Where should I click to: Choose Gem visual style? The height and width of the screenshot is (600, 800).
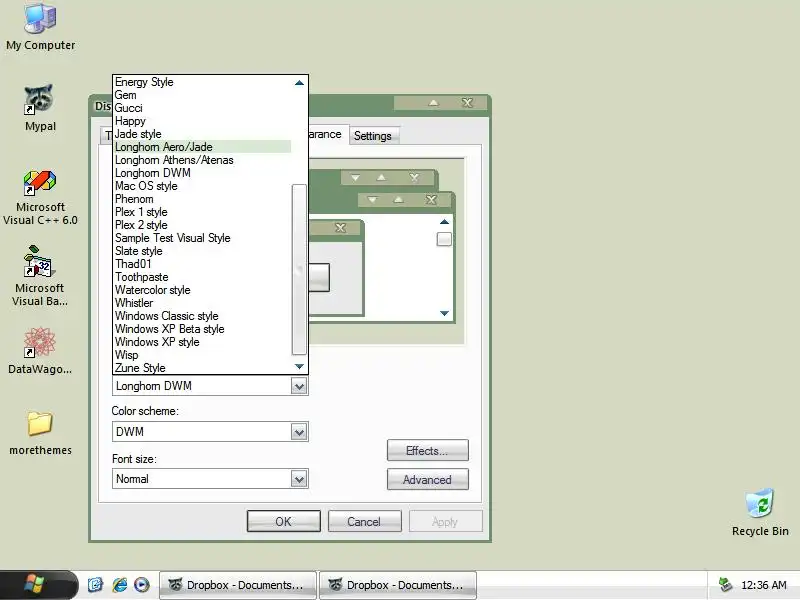pos(203,95)
